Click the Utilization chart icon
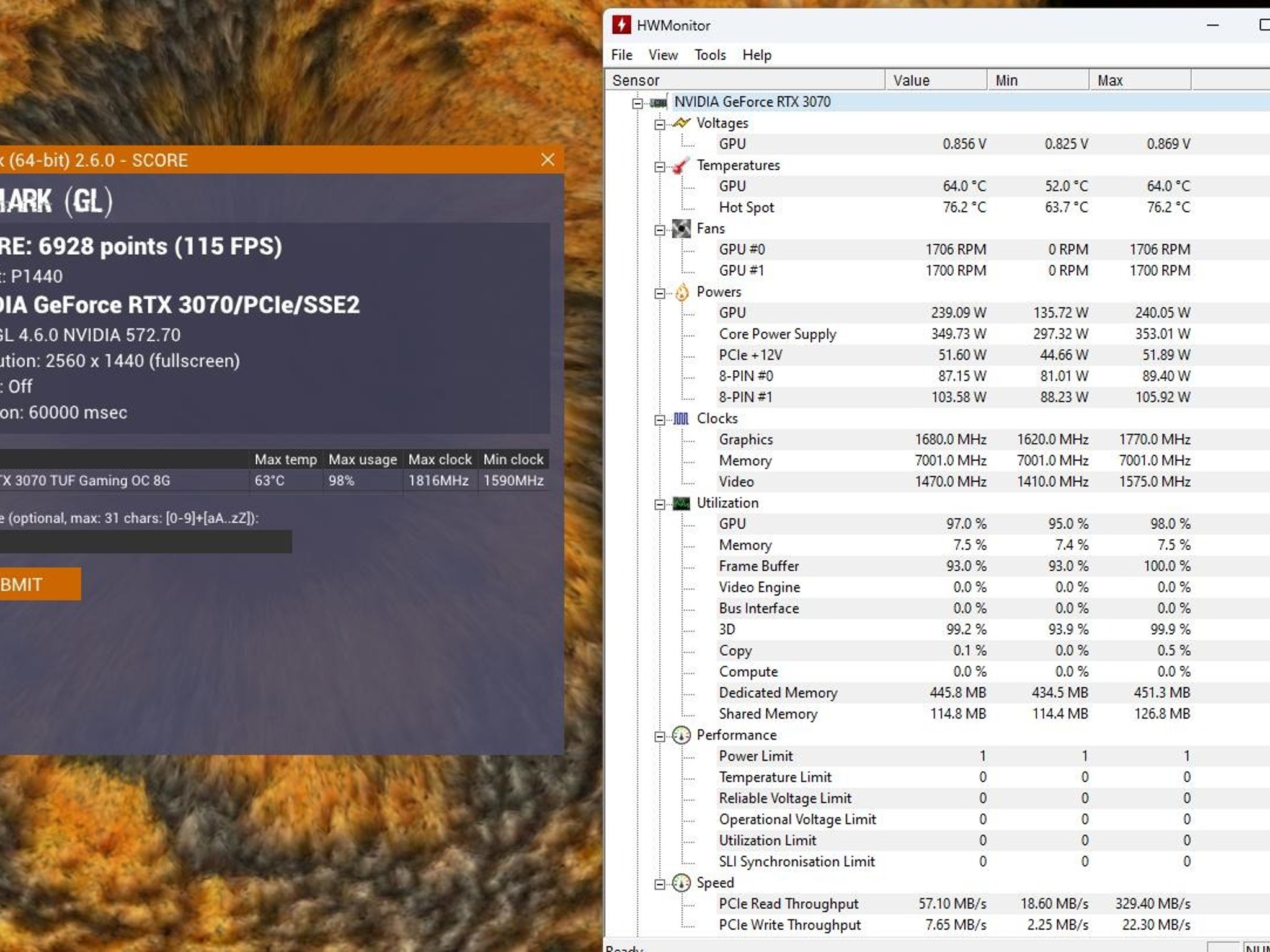1270x952 pixels. (681, 503)
